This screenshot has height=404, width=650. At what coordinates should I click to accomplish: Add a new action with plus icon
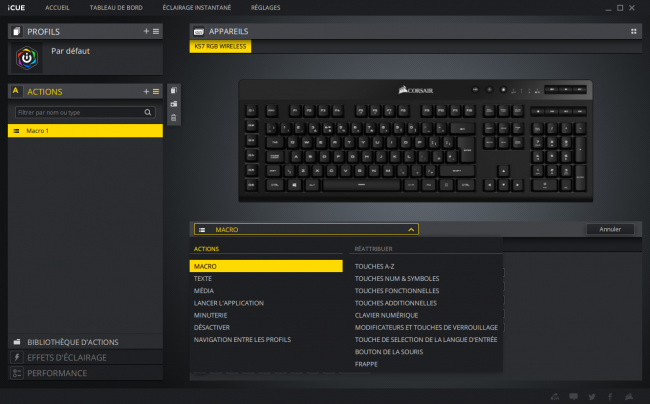pyautogui.click(x=146, y=92)
